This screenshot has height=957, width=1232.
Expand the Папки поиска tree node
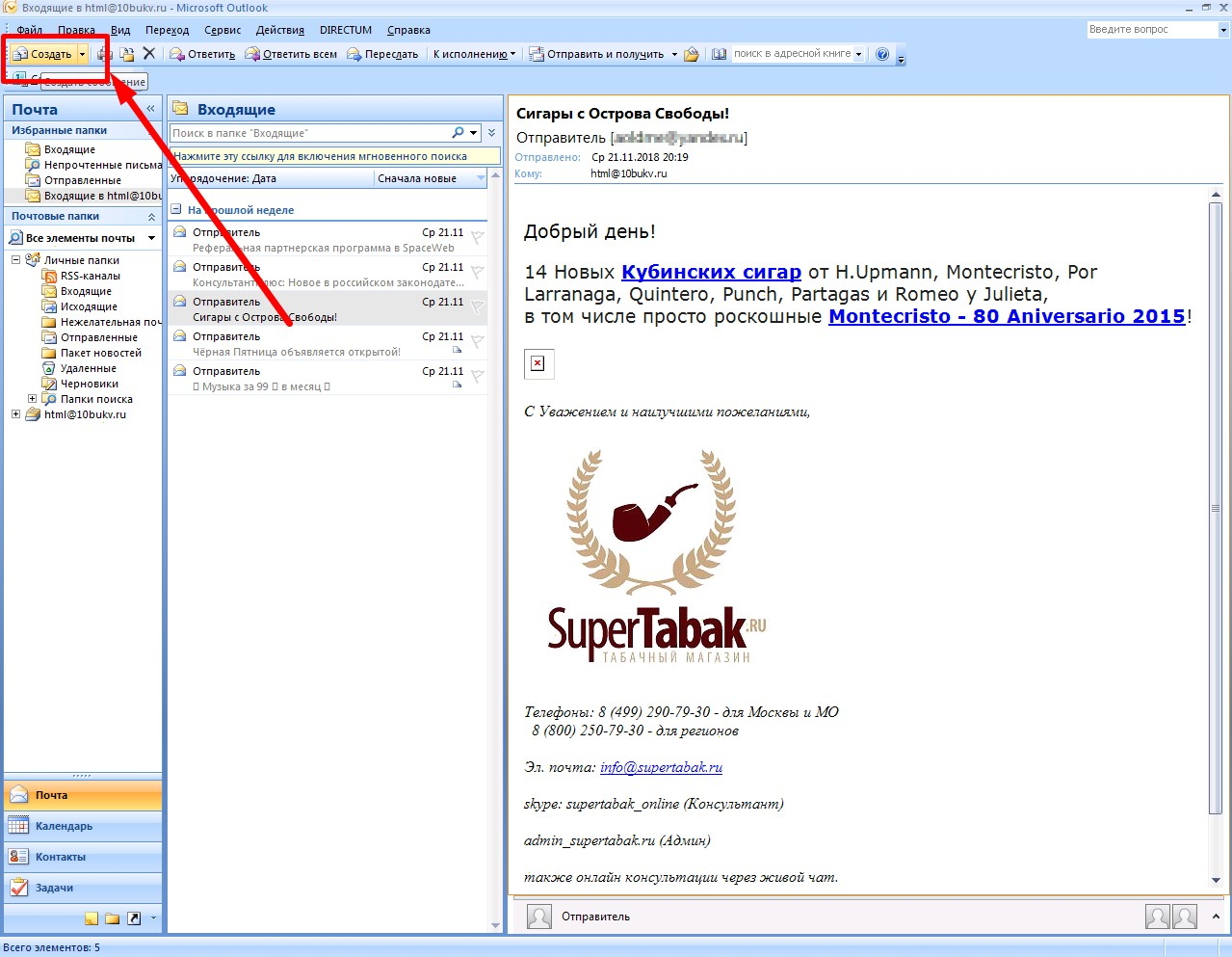pyautogui.click(x=32, y=399)
